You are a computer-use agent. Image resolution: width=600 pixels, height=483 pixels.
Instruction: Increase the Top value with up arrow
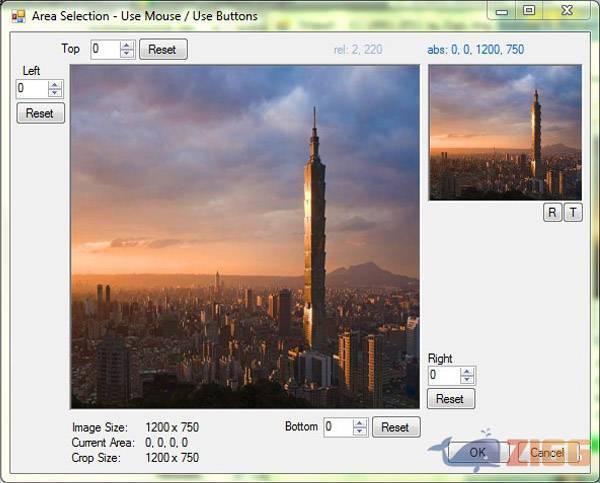[126, 45]
